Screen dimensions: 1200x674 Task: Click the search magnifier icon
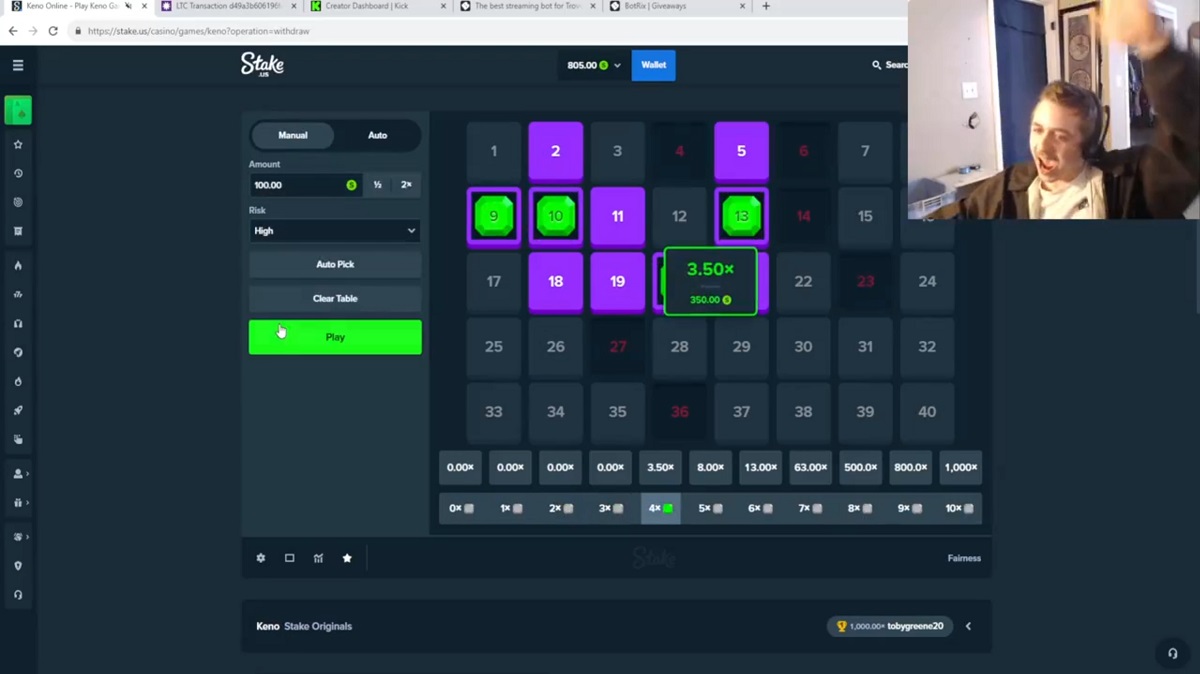click(x=877, y=65)
